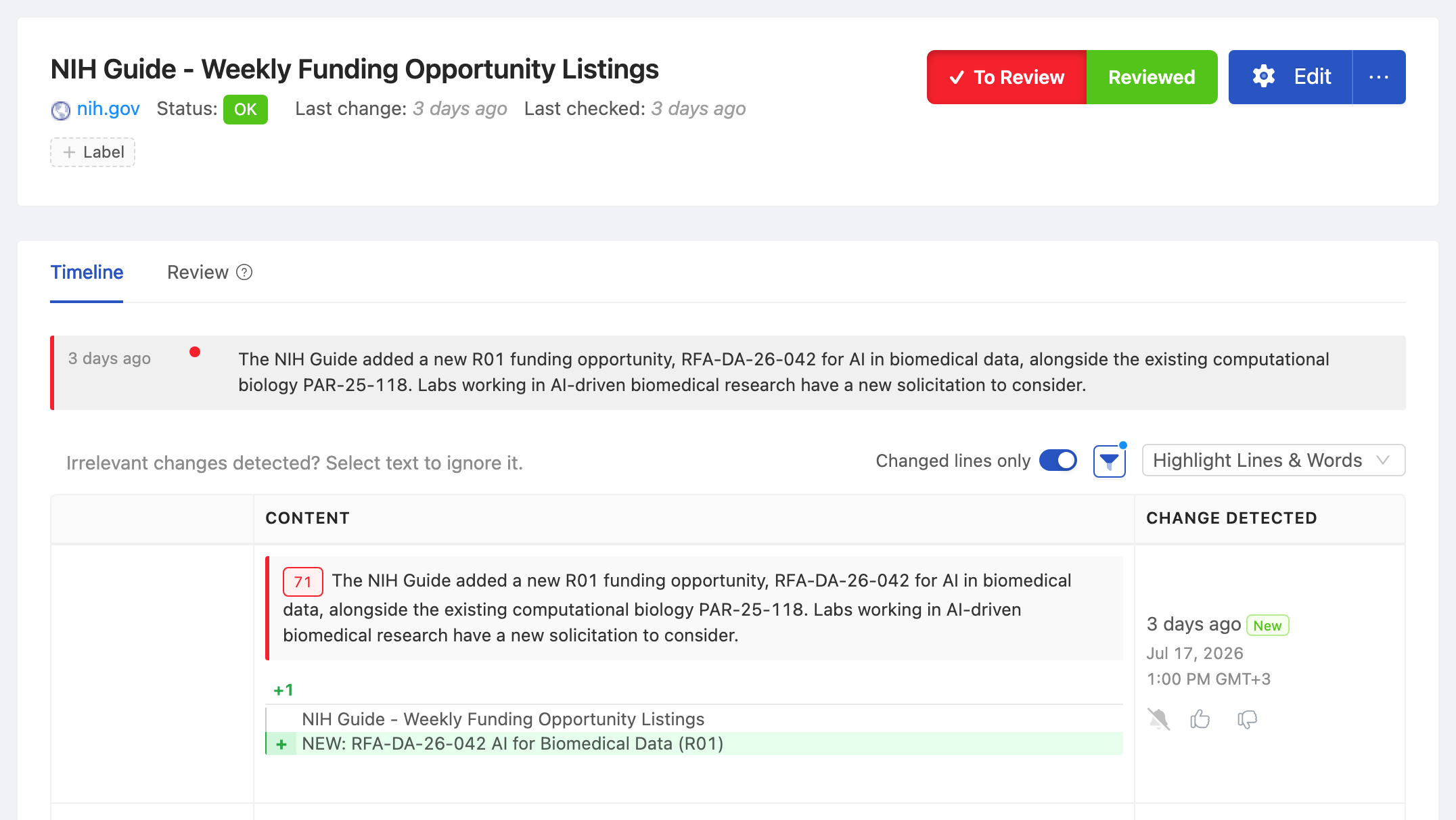This screenshot has height=820, width=1456.
Task: Open the filter funnel icon
Action: 1110,461
